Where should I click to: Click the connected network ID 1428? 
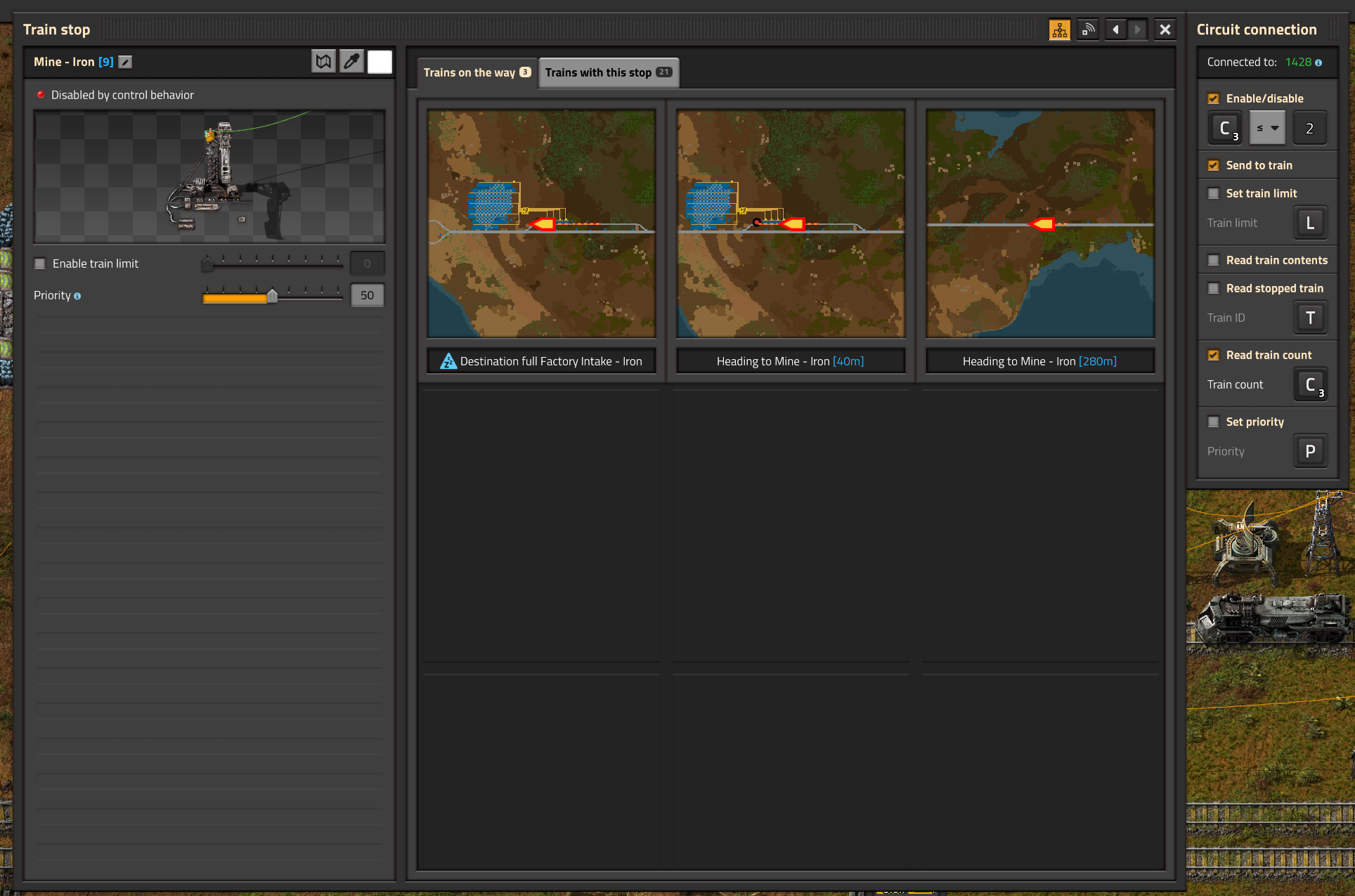point(1298,62)
